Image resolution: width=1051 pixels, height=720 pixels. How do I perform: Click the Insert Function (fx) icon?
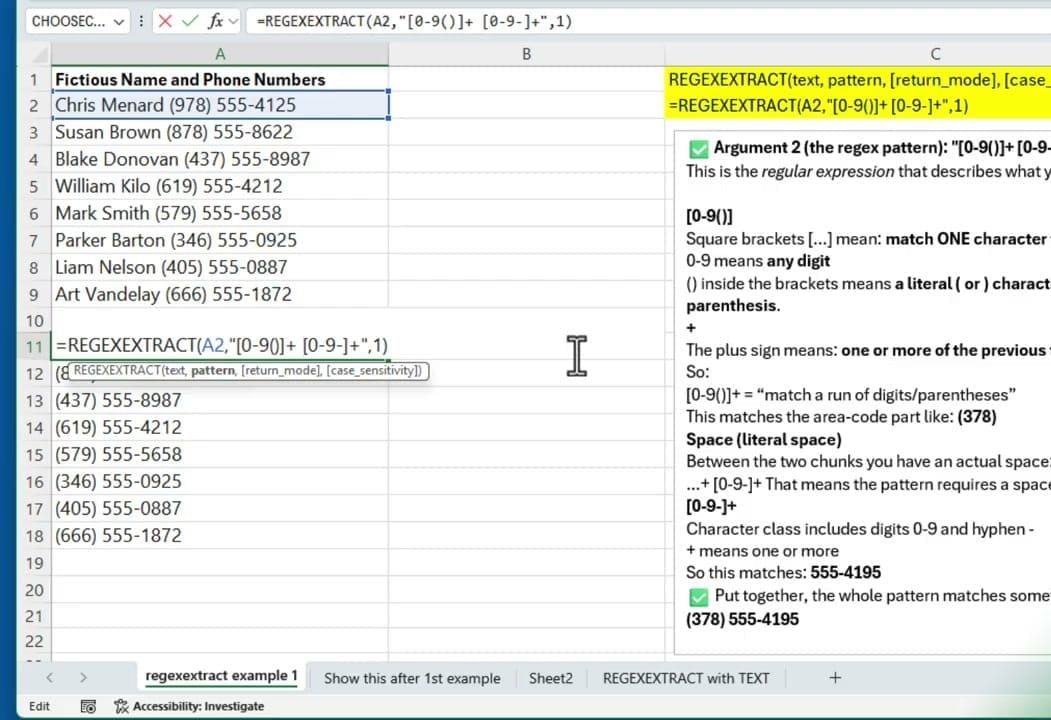216,20
